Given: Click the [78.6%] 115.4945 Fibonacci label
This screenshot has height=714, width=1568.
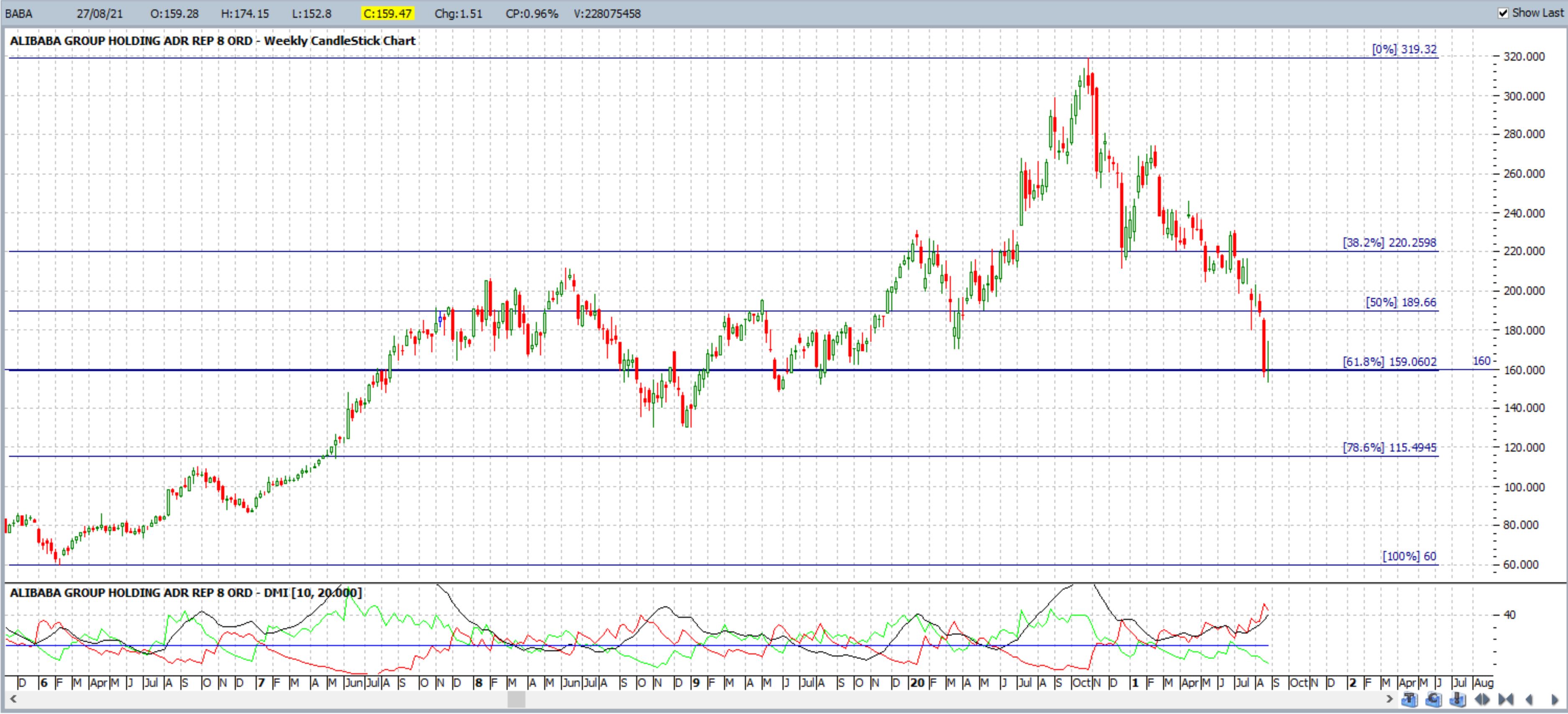Looking at the screenshot, I should pos(1389,448).
